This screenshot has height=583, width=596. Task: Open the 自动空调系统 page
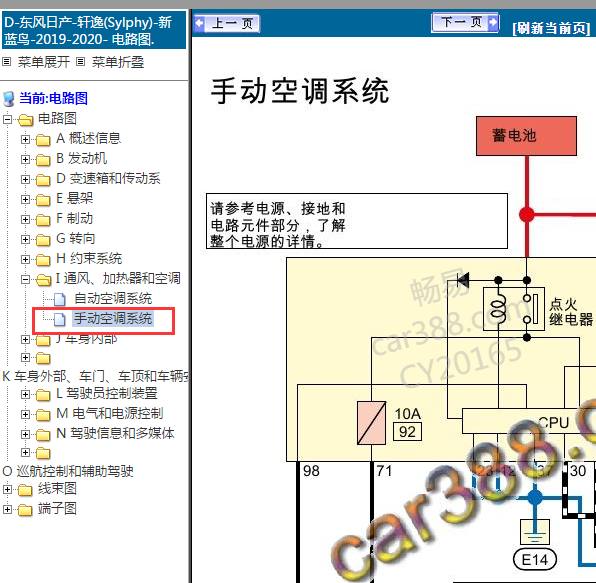[x=113, y=298]
